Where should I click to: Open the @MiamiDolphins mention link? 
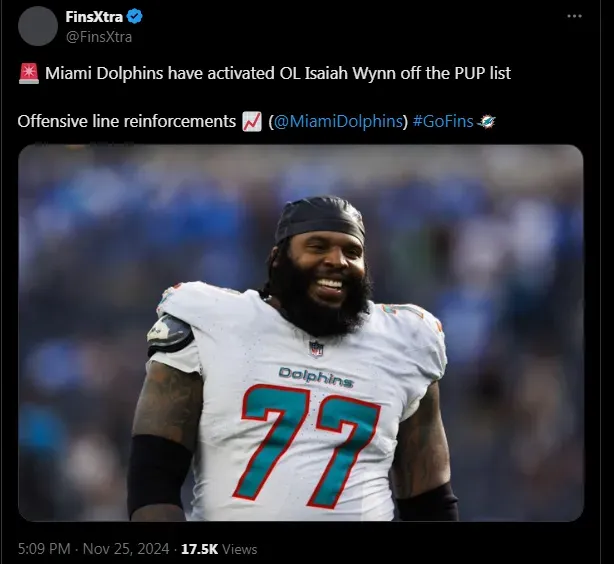click(338, 121)
